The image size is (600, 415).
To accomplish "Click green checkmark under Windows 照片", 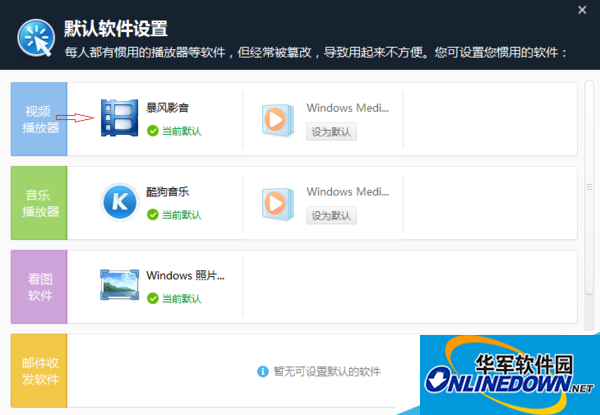I will pyautogui.click(x=153, y=298).
